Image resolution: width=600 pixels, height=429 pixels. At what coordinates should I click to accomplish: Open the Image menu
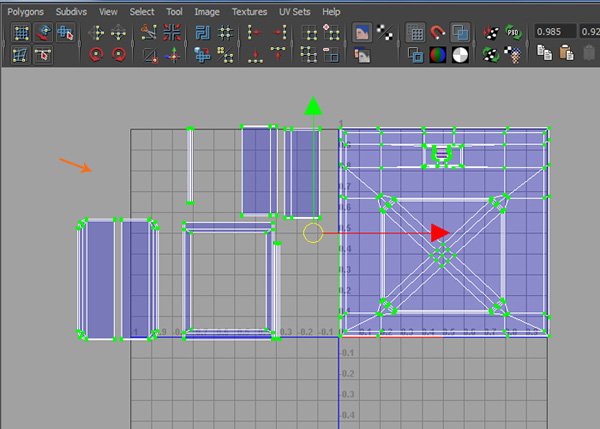(x=207, y=12)
